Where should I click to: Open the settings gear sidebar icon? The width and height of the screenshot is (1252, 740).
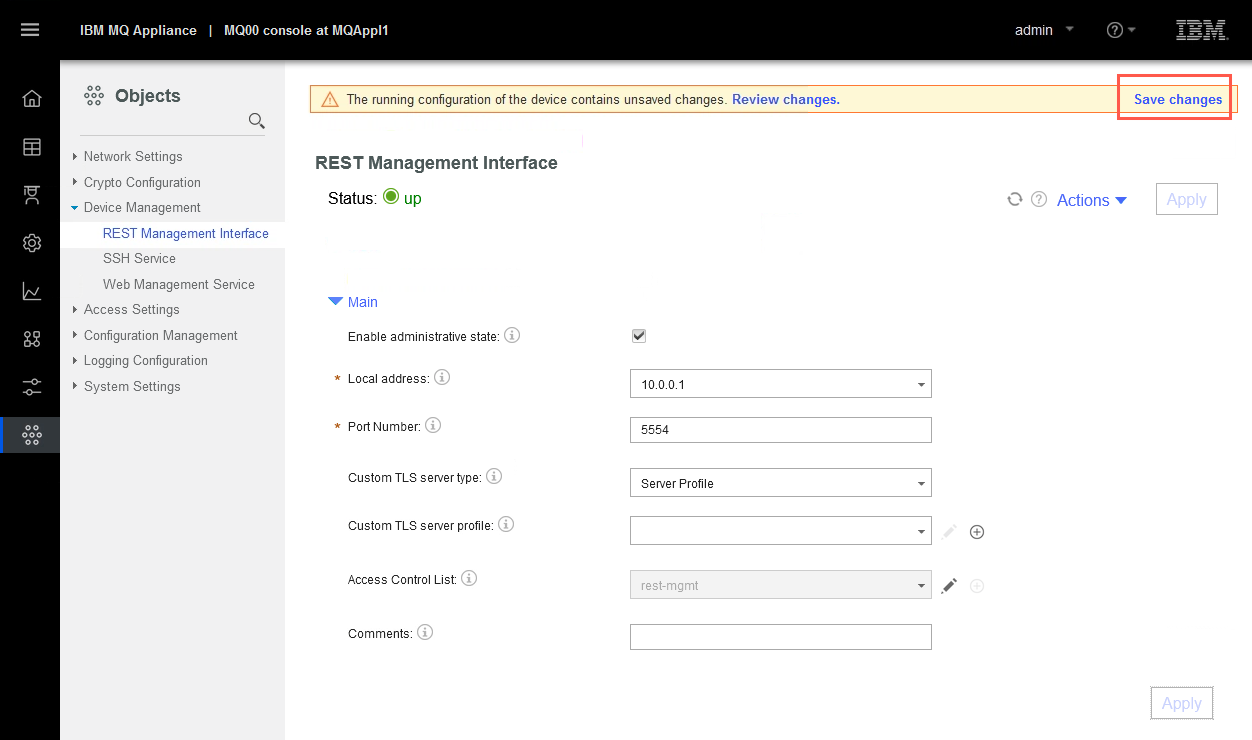[x=32, y=243]
